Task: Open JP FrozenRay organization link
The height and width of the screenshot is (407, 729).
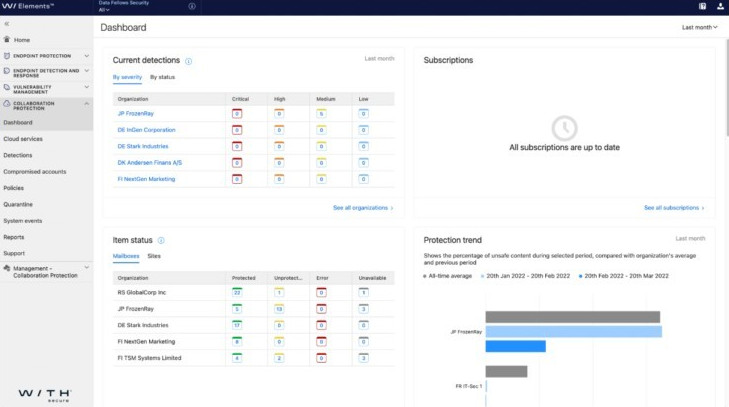Action: (x=135, y=113)
